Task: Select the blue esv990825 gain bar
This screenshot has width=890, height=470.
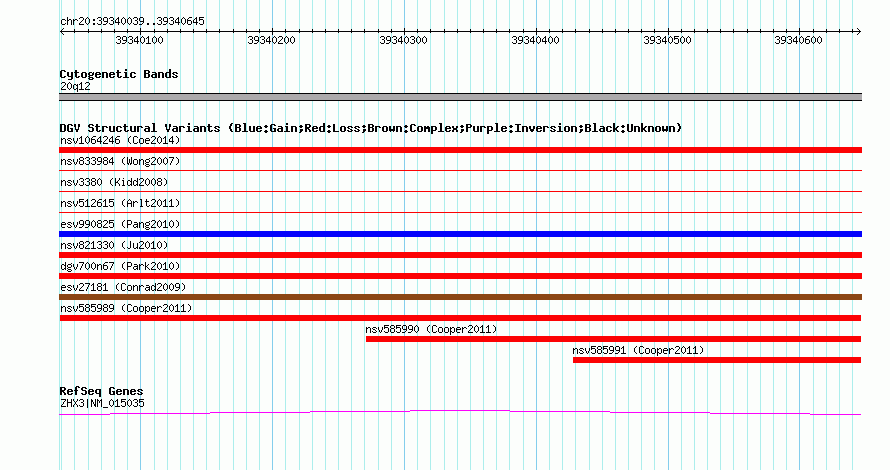Action: tap(460, 234)
